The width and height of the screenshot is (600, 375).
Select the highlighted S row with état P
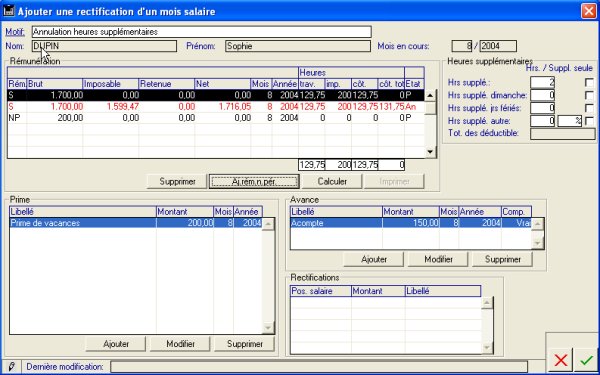[216, 95]
